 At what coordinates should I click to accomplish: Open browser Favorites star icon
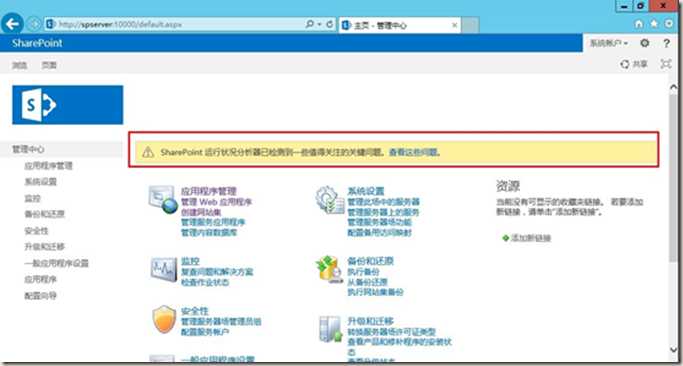[654, 24]
